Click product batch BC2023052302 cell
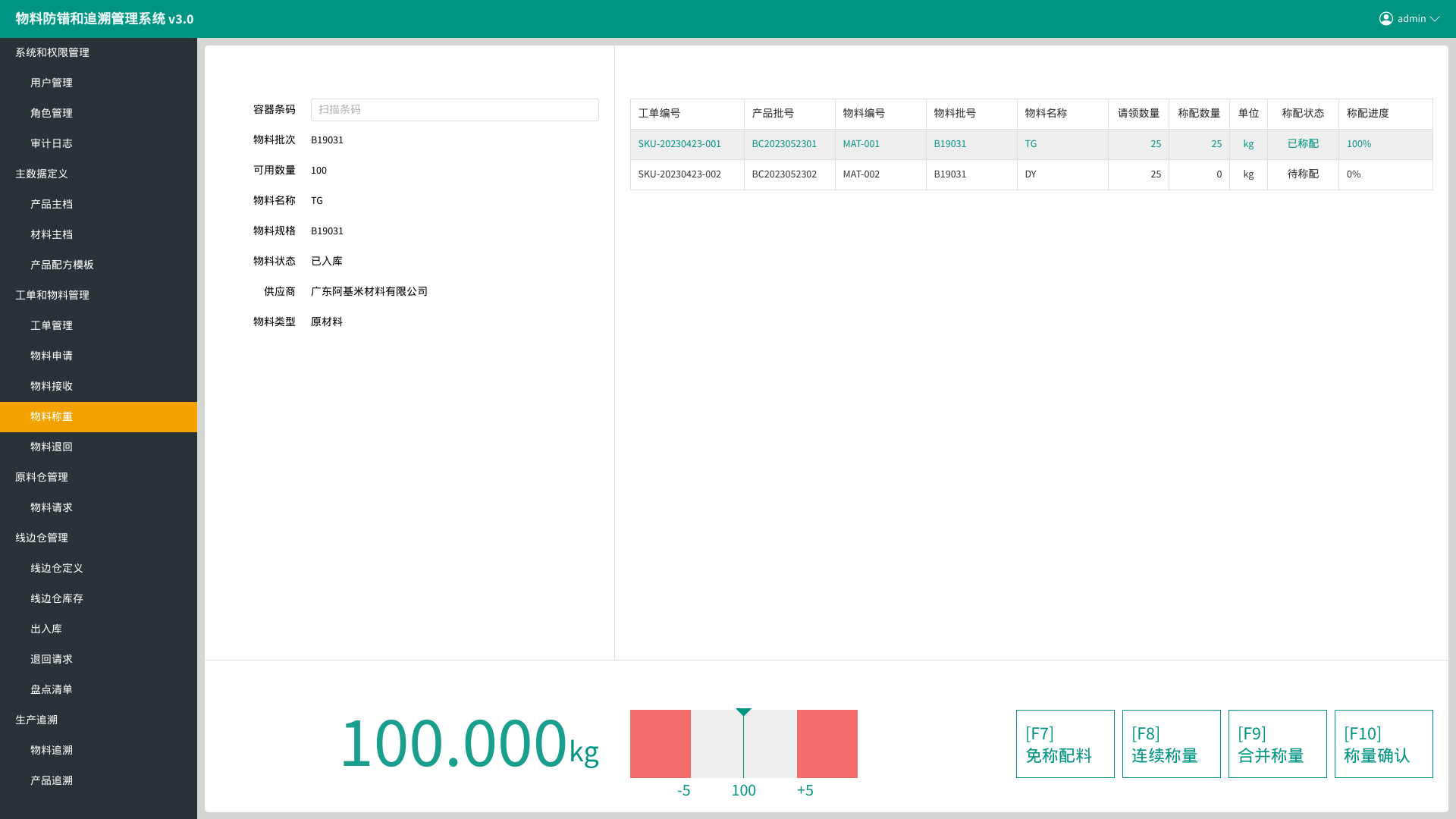Viewport: 1456px width, 819px height. coord(789,174)
